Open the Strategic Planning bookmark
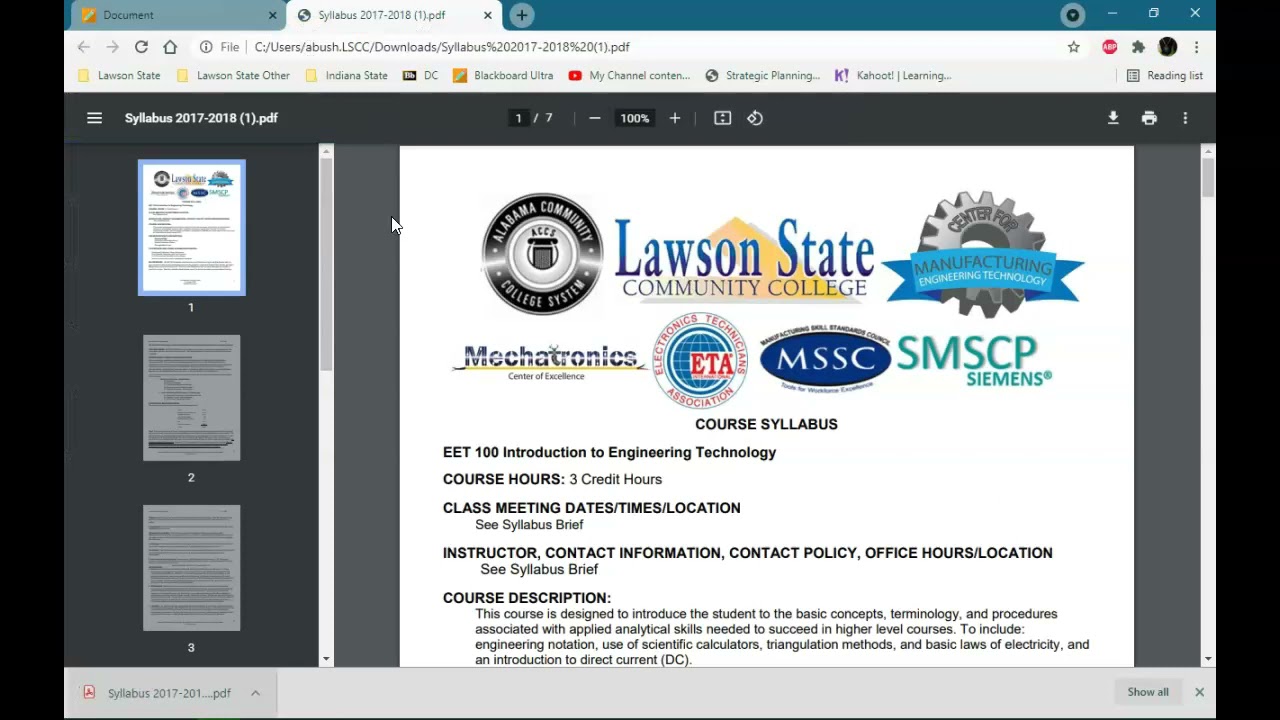 coord(762,76)
